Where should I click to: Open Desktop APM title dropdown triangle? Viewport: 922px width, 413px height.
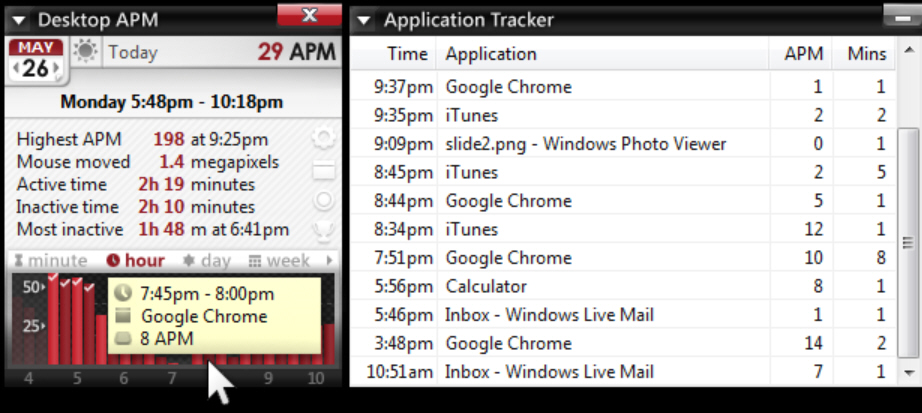pos(19,21)
